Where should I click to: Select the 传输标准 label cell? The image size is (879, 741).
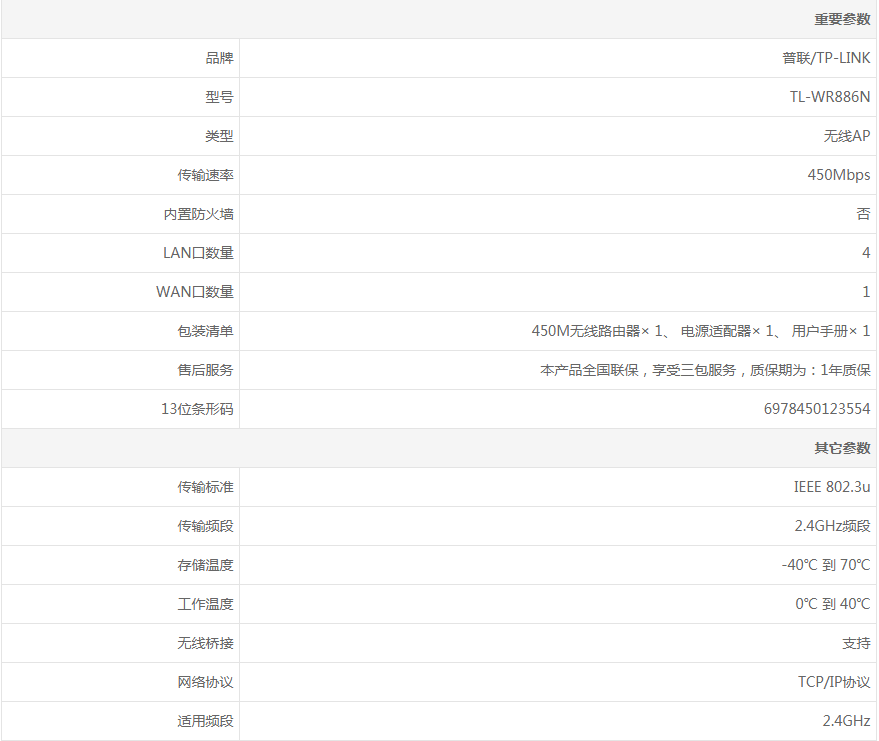point(121,487)
